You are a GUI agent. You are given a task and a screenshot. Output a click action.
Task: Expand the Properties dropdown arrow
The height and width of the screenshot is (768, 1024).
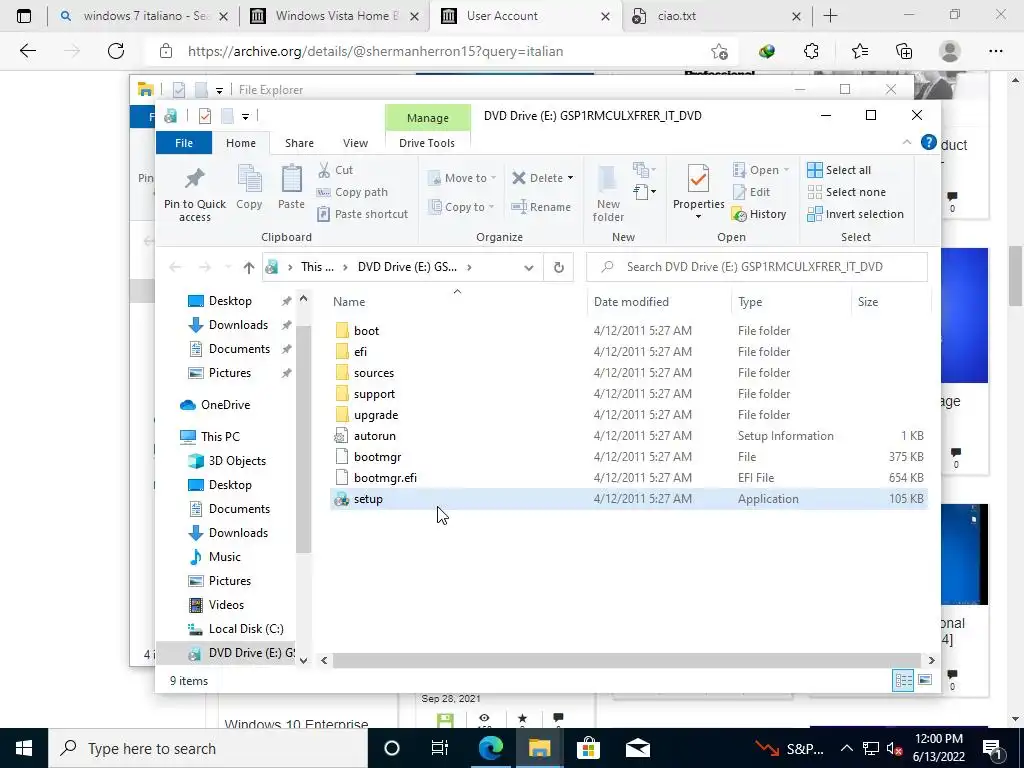[698, 217]
